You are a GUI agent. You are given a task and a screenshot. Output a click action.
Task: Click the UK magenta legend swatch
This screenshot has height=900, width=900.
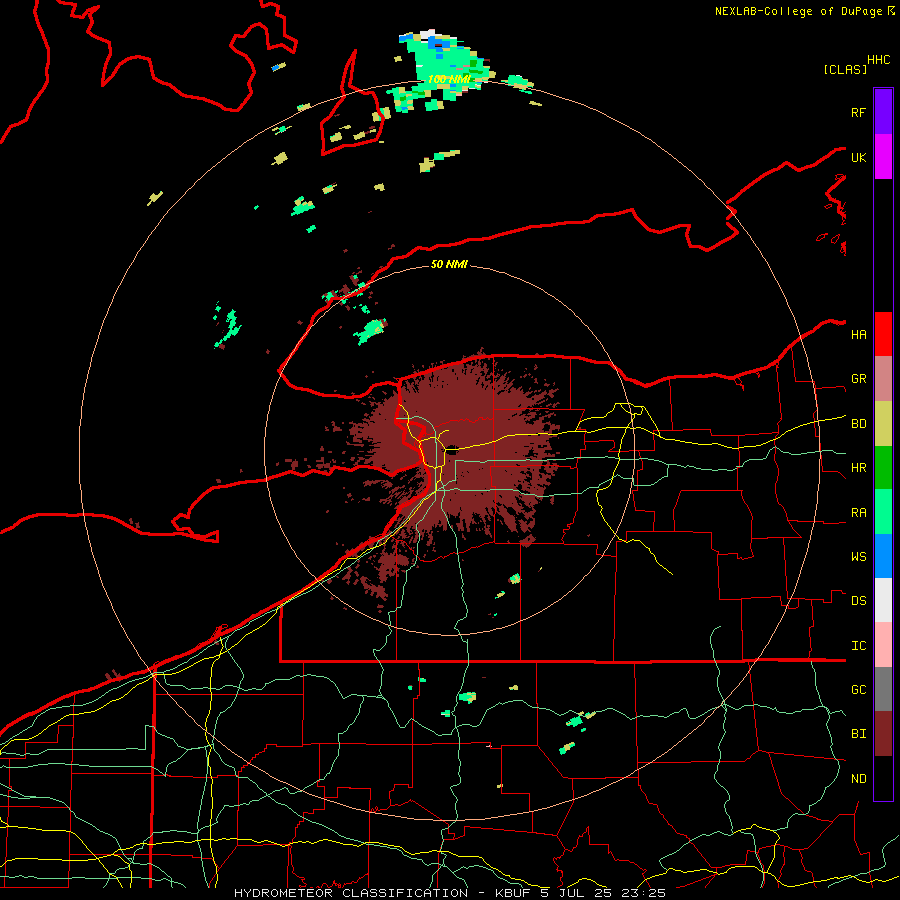[883, 157]
